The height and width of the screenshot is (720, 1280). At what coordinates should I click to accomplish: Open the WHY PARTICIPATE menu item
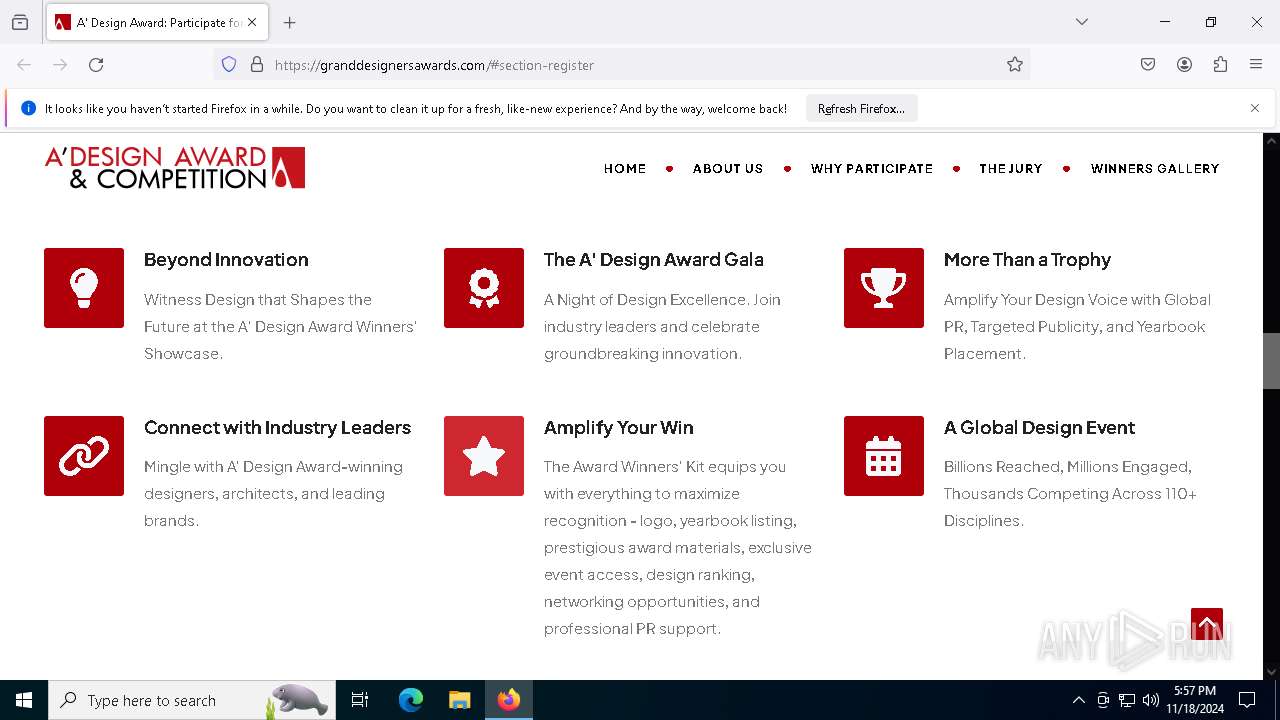pos(872,169)
